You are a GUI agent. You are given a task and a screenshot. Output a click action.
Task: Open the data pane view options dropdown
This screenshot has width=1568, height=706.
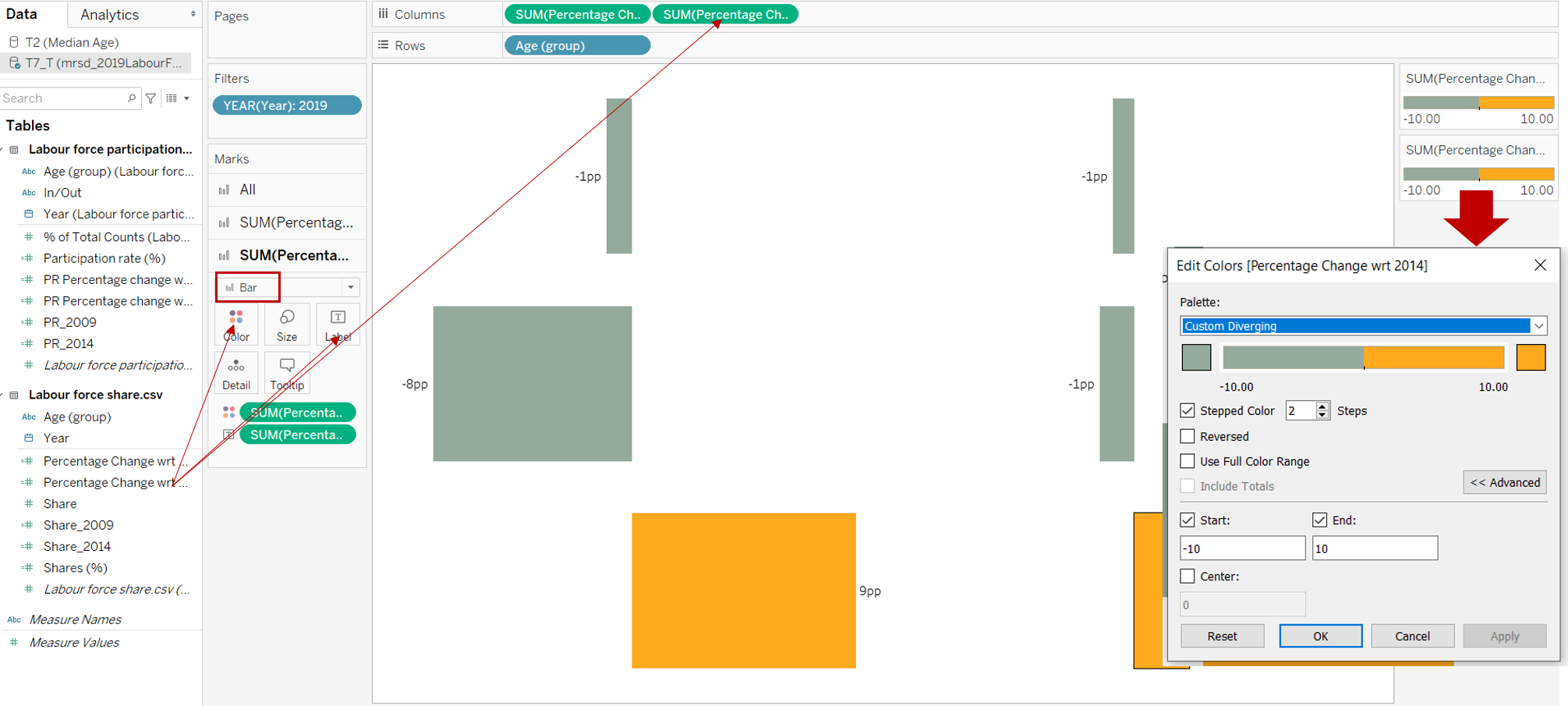pos(178,98)
